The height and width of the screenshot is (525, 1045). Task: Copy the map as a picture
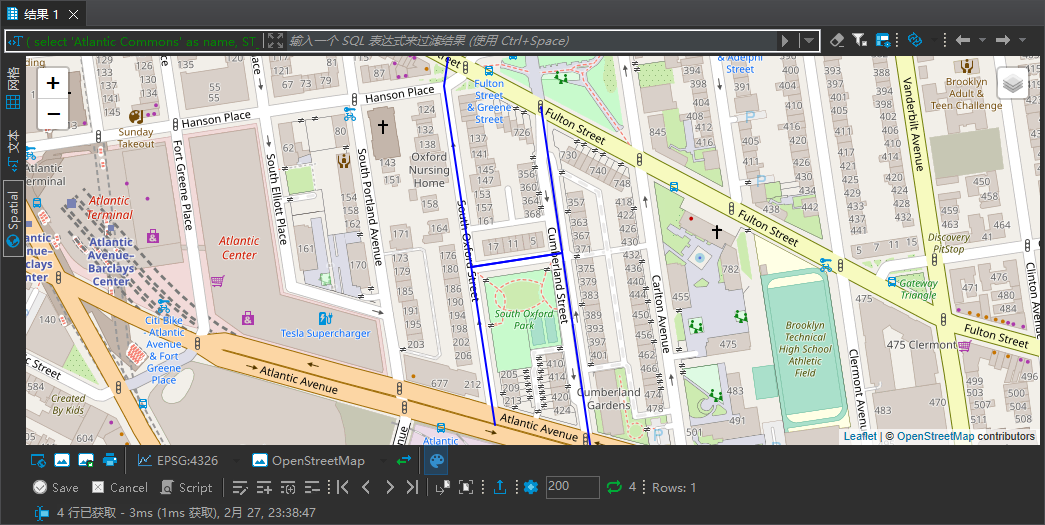coord(61,460)
